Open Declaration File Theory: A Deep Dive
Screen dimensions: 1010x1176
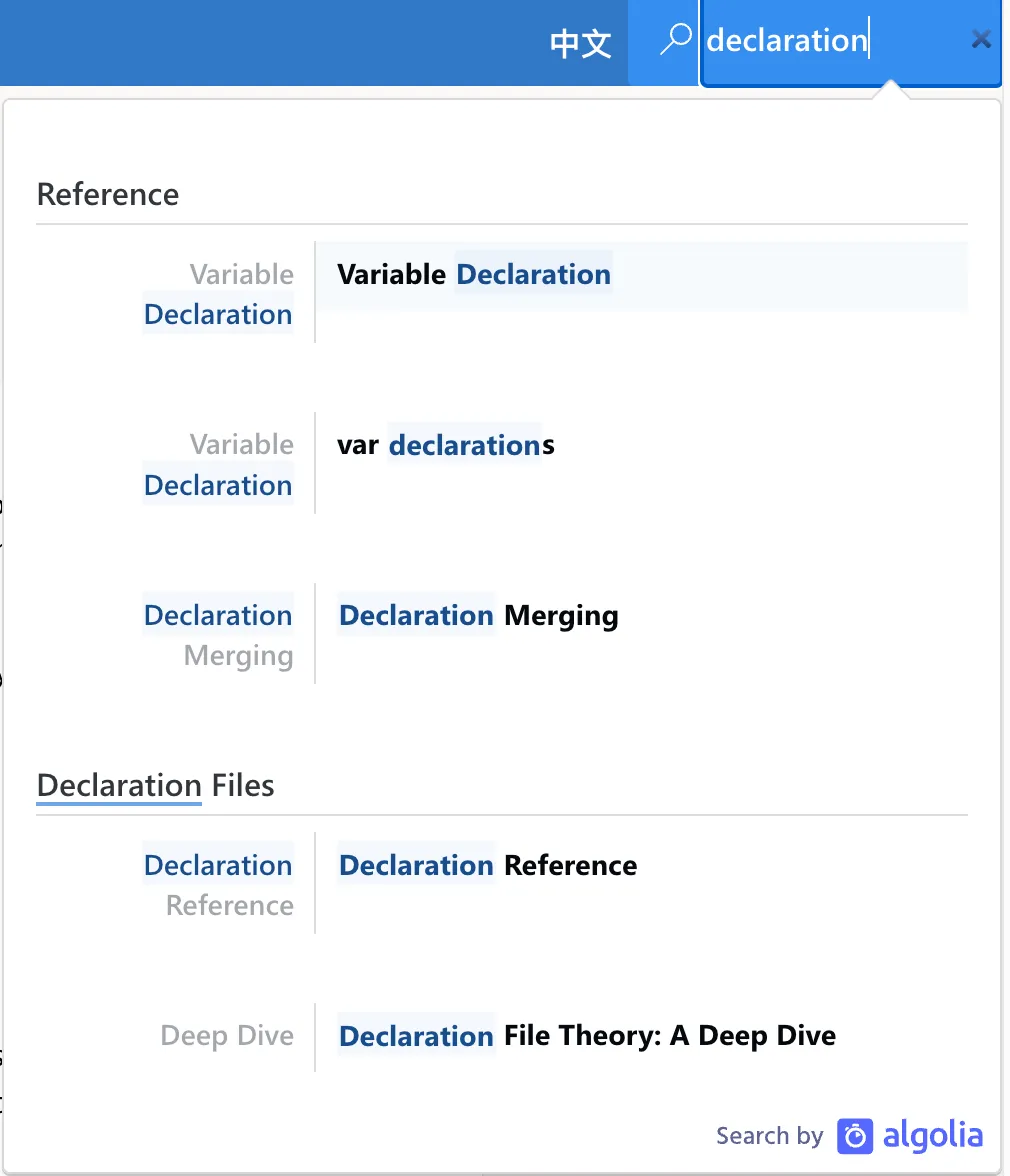pyautogui.click(x=587, y=1036)
